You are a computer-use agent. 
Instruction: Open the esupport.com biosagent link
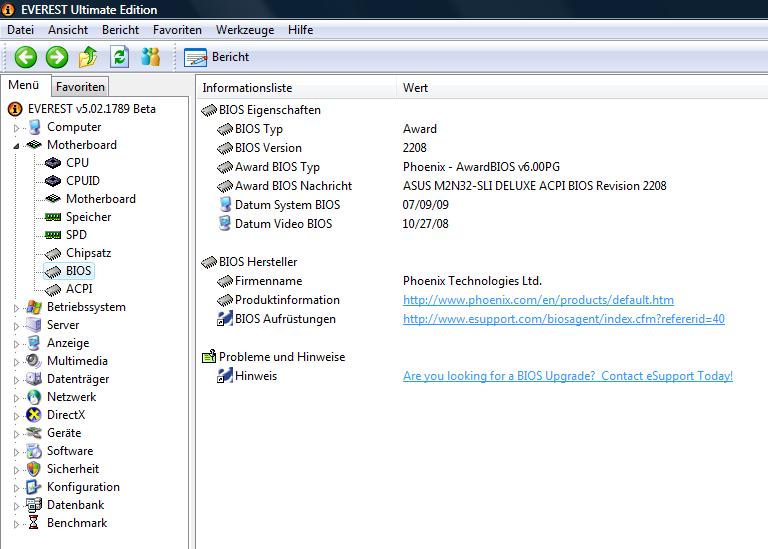click(564, 319)
